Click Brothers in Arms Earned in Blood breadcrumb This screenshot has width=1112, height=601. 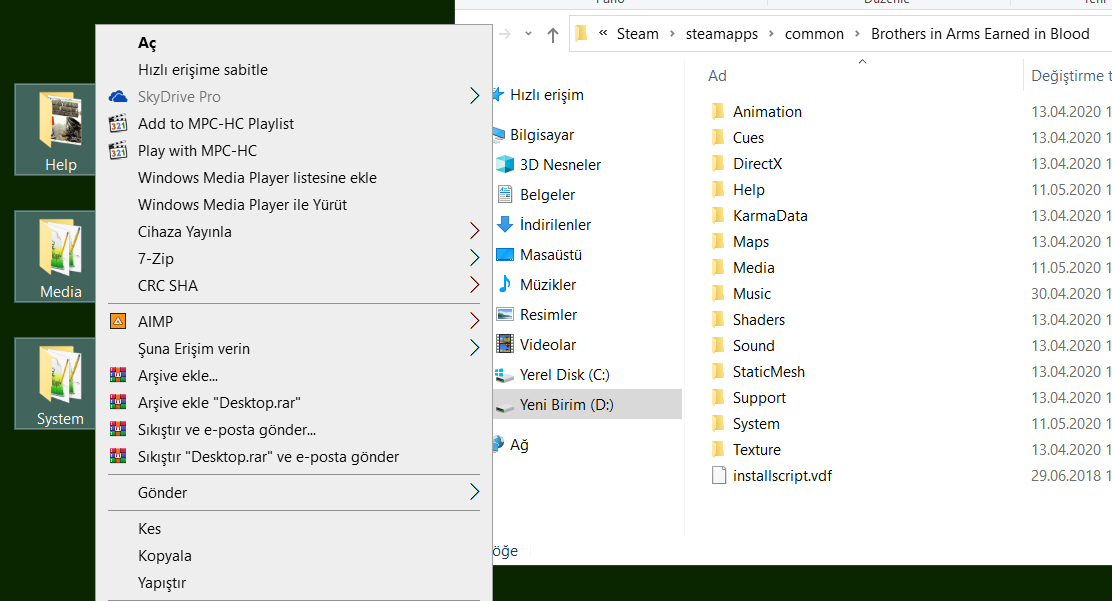pyautogui.click(x=979, y=34)
